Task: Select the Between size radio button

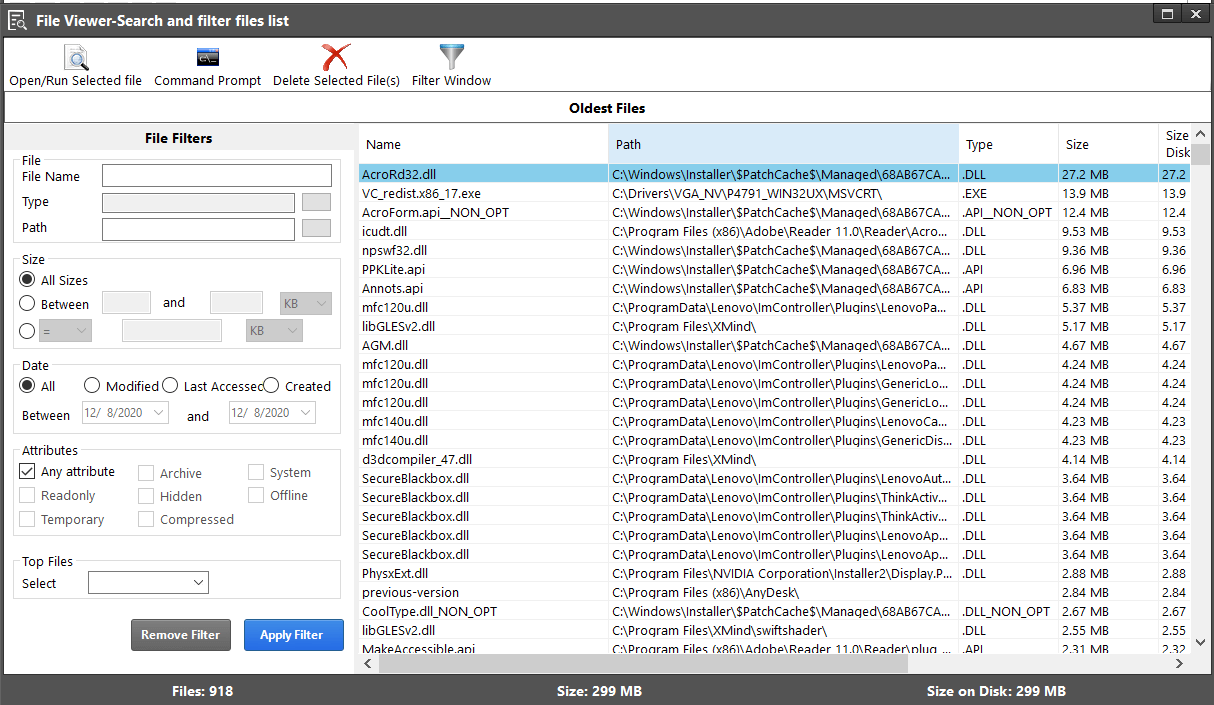Action: [x=28, y=304]
